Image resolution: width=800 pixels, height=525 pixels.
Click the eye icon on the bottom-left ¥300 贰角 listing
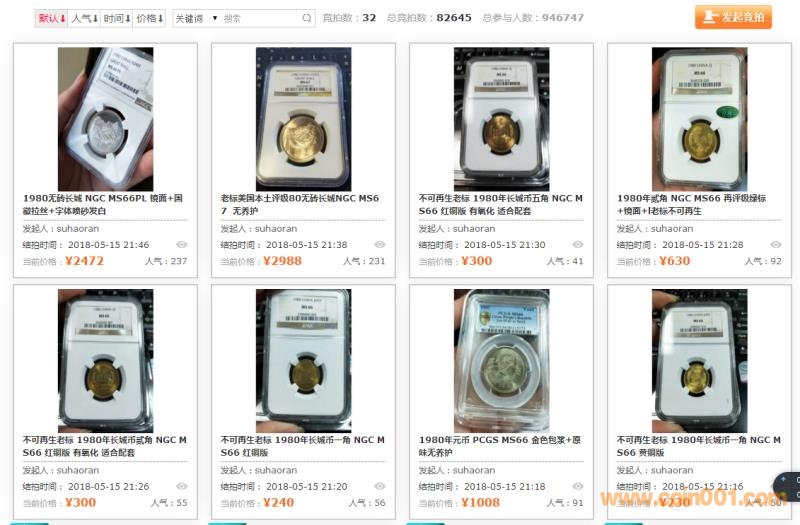[x=182, y=486]
